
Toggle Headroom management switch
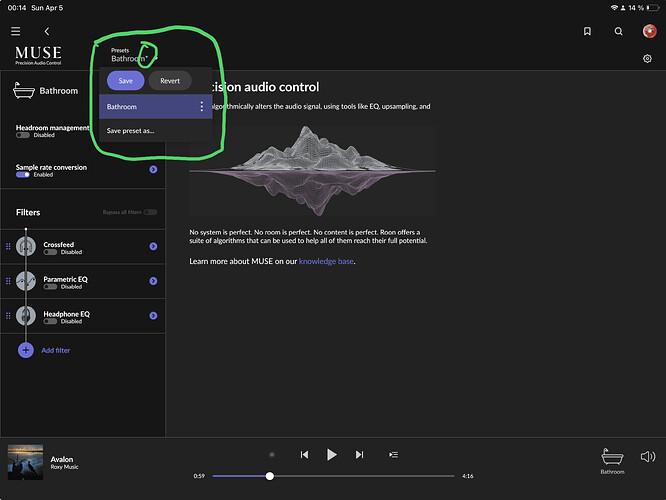[x=23, y=135]
